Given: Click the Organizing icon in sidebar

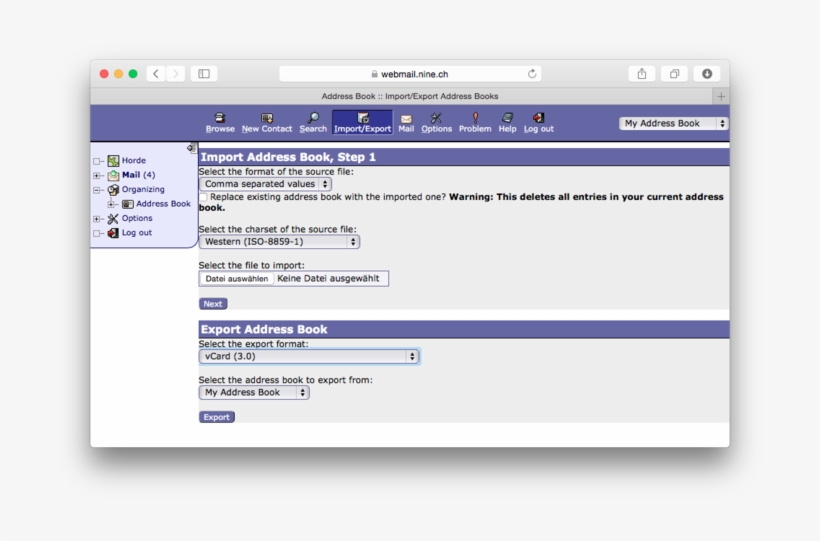Looking at the screenshot, I should click(113, 189).
